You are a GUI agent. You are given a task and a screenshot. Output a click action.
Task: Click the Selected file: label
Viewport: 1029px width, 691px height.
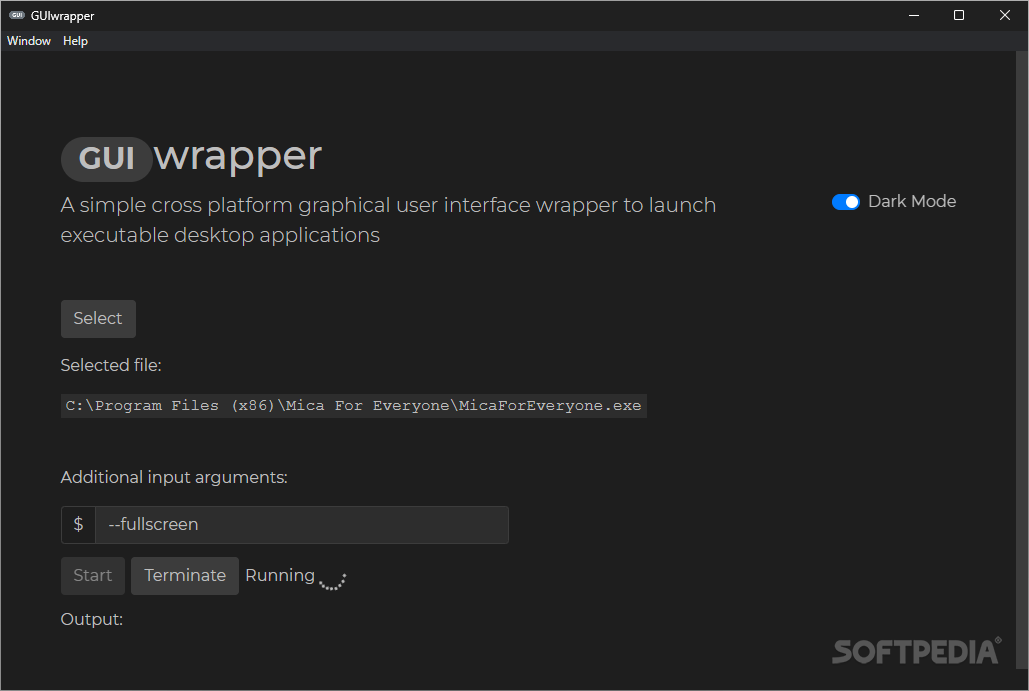[x=111, y=366]
